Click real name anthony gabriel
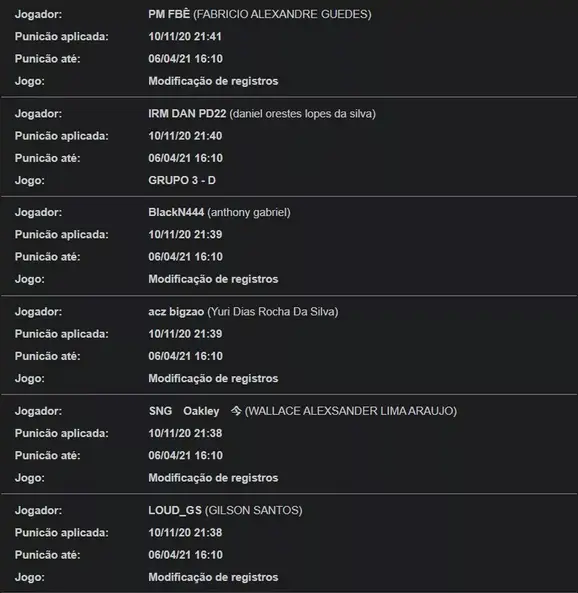578x593 pixels. [x=249, y=213]
